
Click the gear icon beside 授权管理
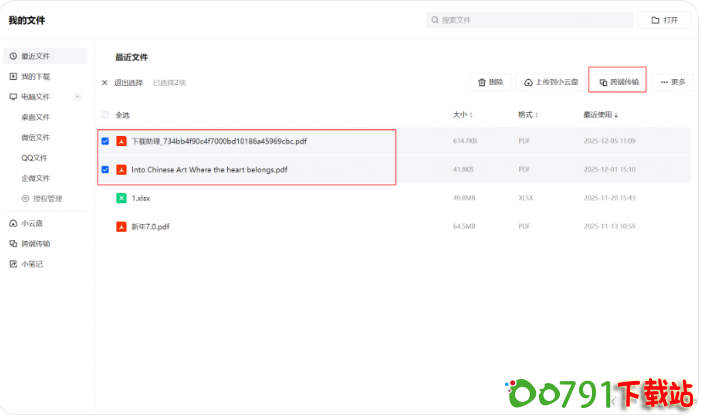pos(26,198)
